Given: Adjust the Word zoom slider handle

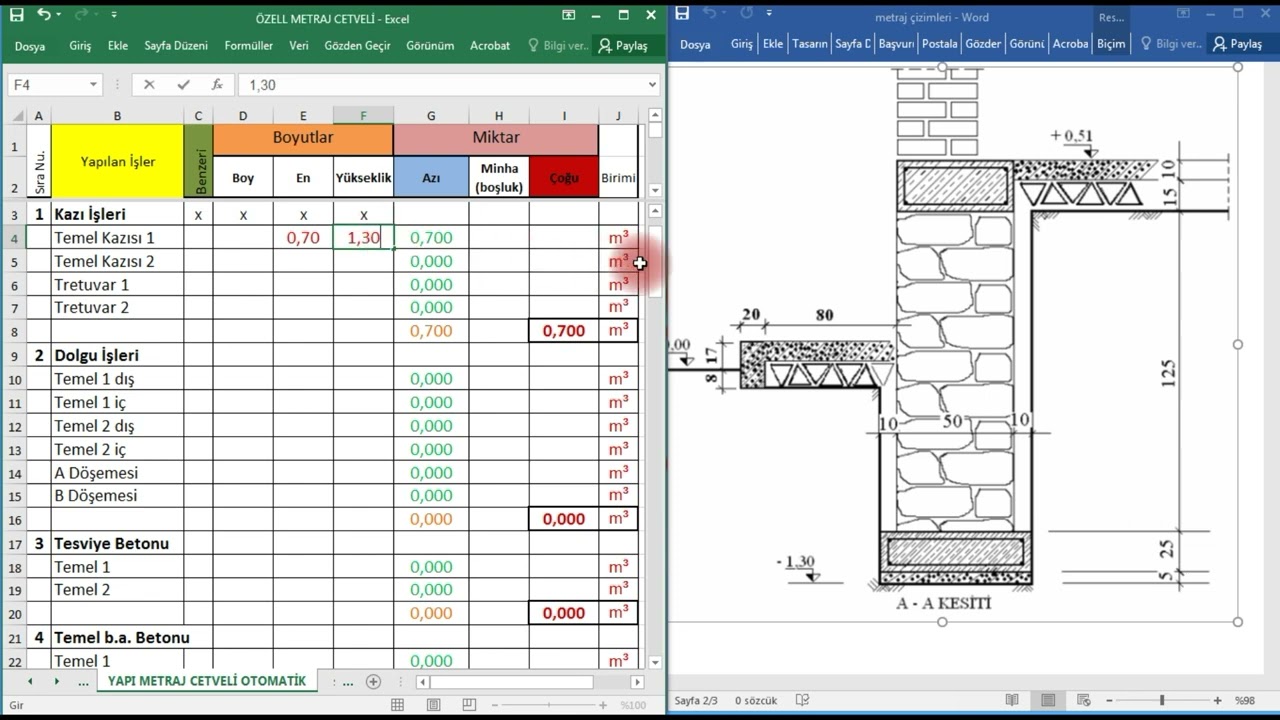Looking at the screenshot, I should coord(1162,701).
